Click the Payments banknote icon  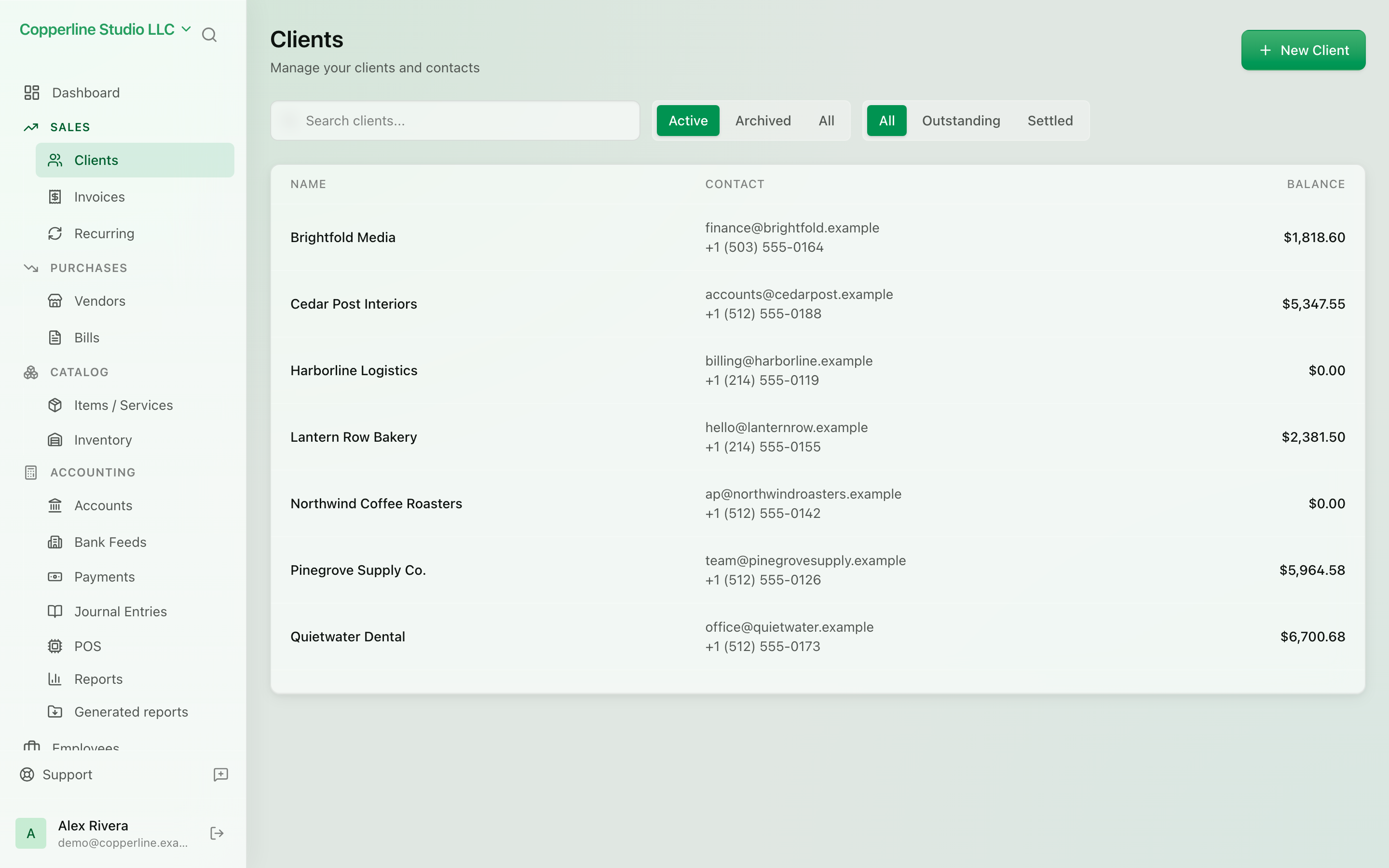[55, 576]
